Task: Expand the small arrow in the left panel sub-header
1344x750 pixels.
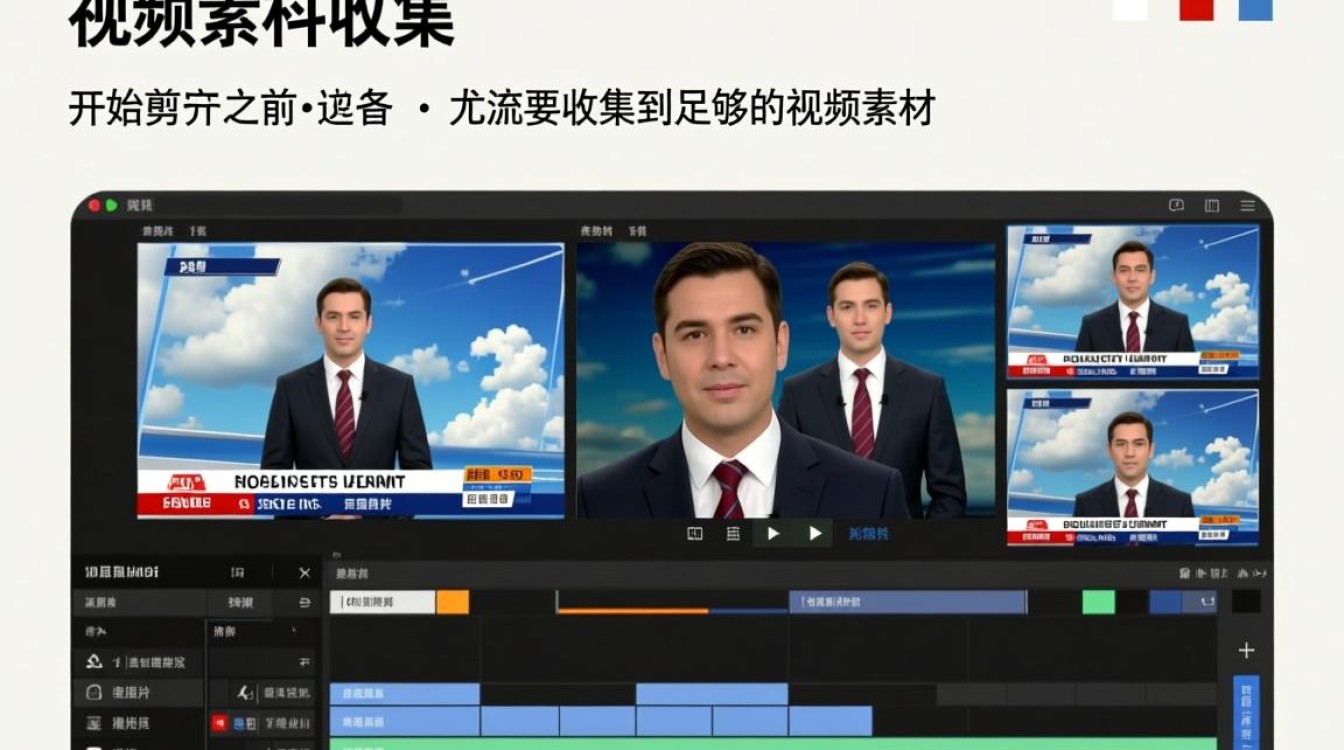Action: coord(294,631)
